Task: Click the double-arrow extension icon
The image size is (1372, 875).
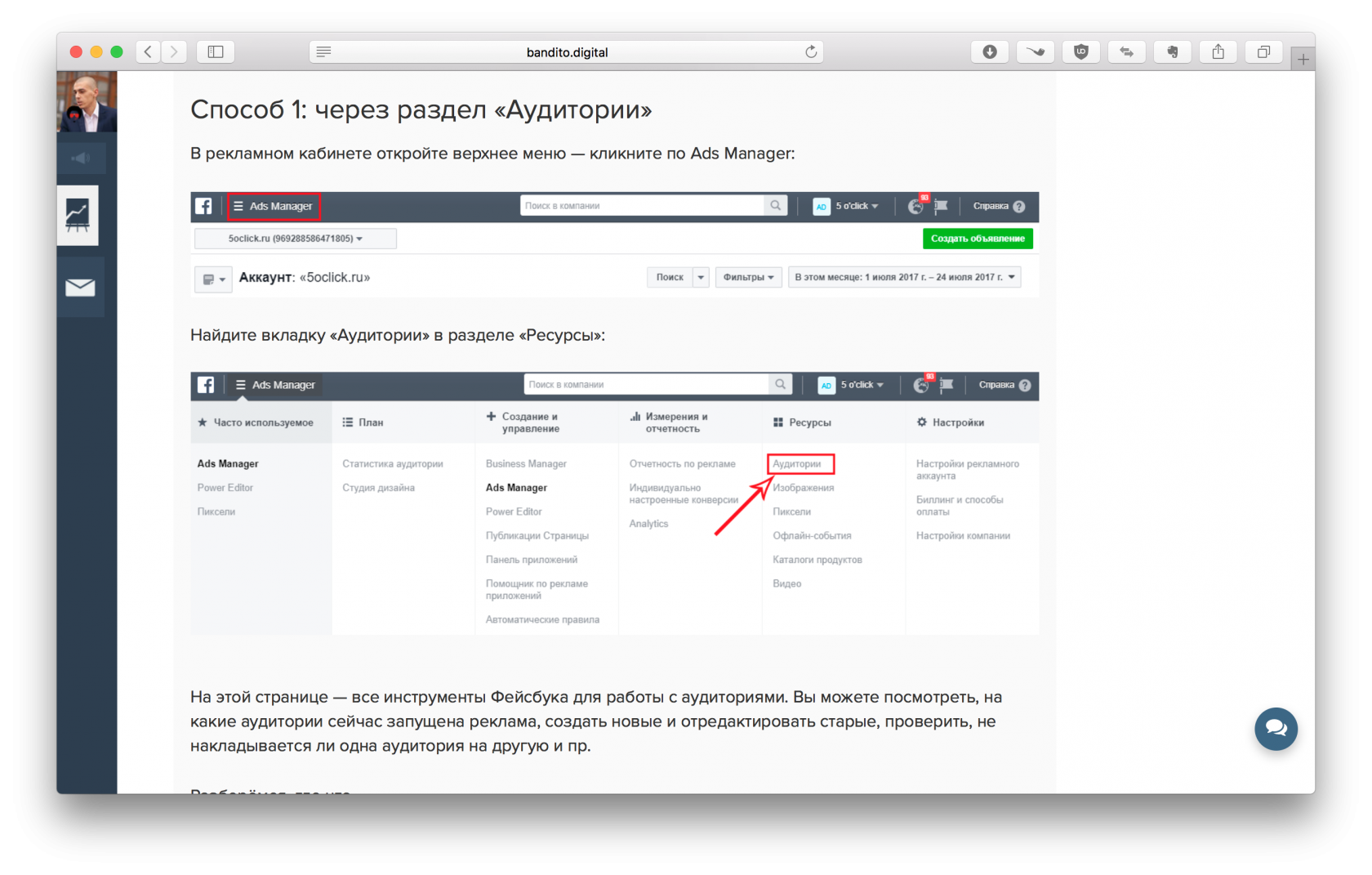Action: tap(1127, 51)
